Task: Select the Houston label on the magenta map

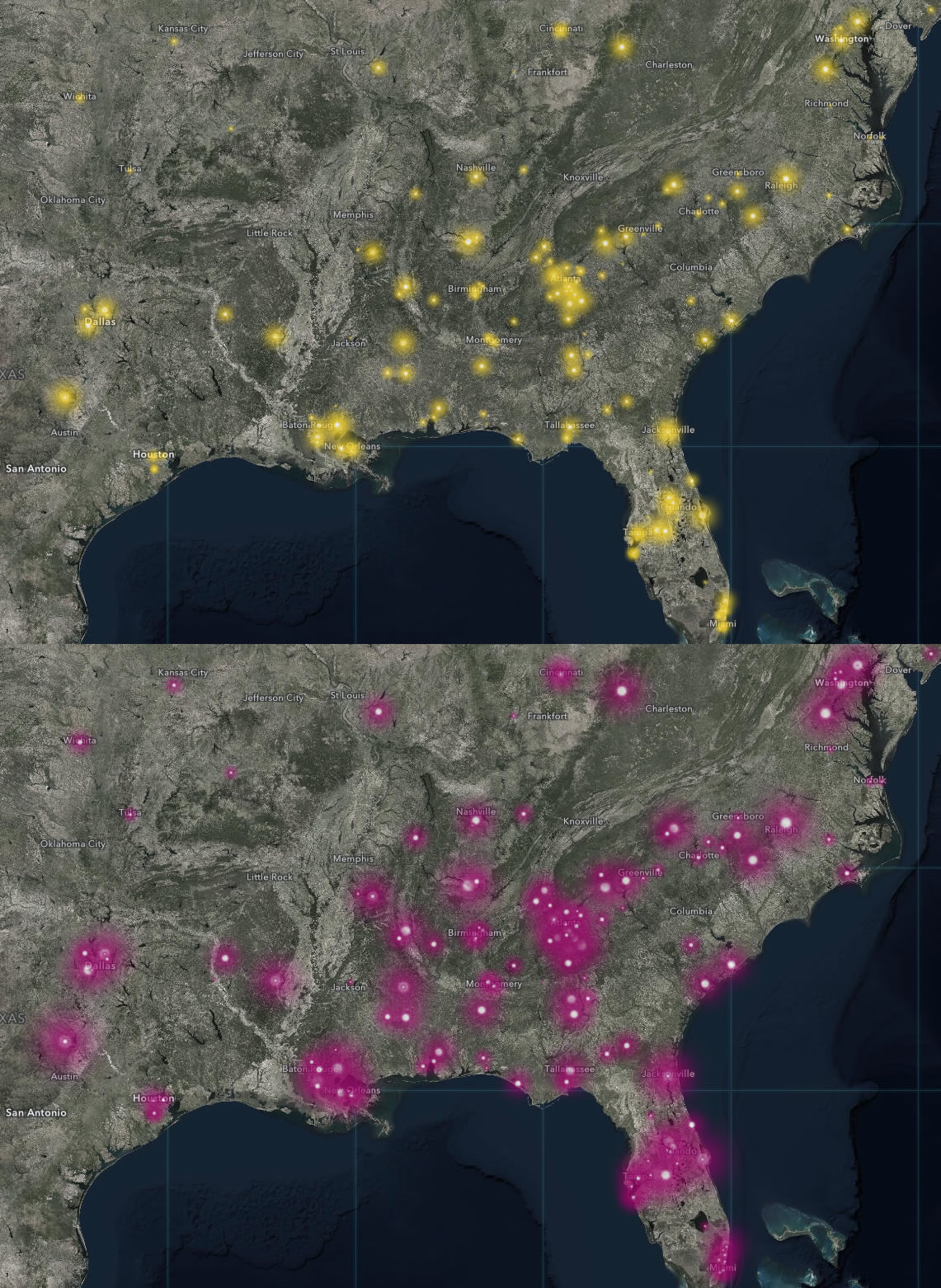Action: click(x=153, y=1098)
